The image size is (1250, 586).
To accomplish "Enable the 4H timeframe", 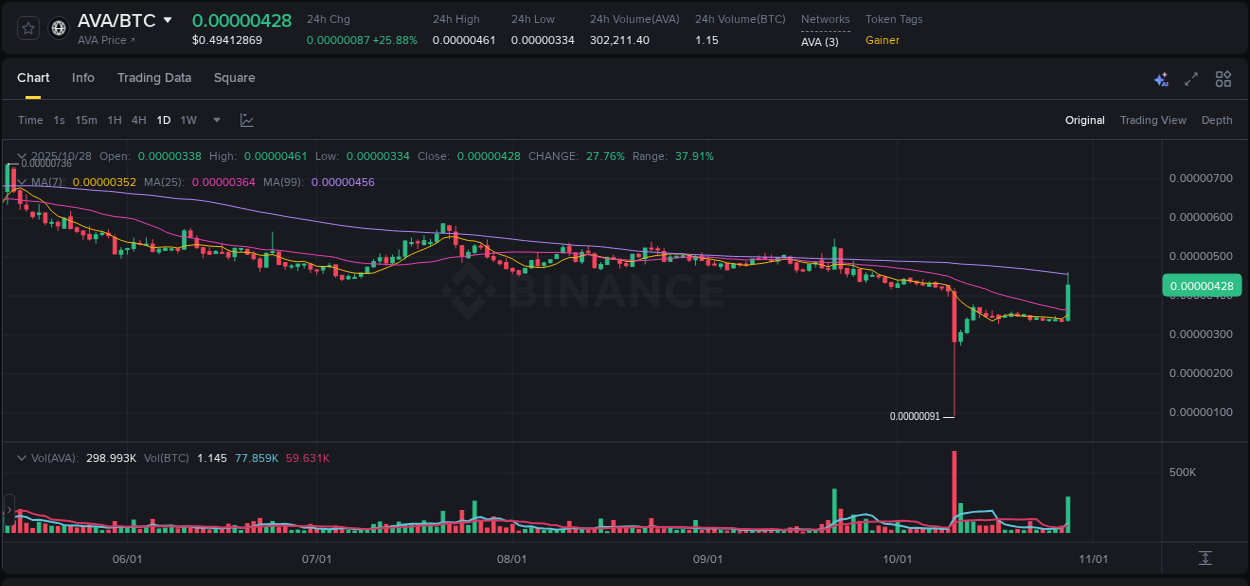I will 139,120.
